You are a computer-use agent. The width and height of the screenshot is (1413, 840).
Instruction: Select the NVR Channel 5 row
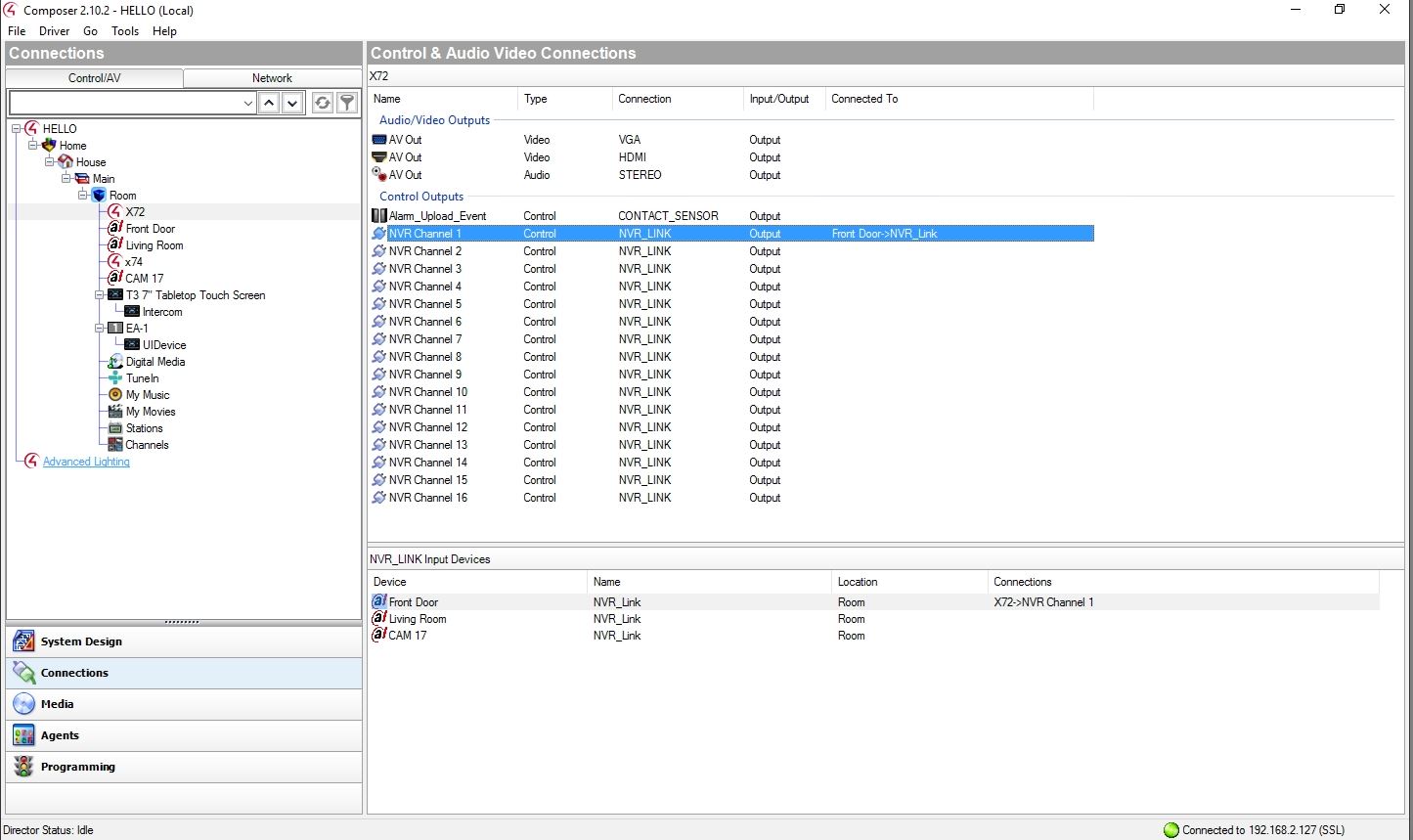[x=424, y=304]
